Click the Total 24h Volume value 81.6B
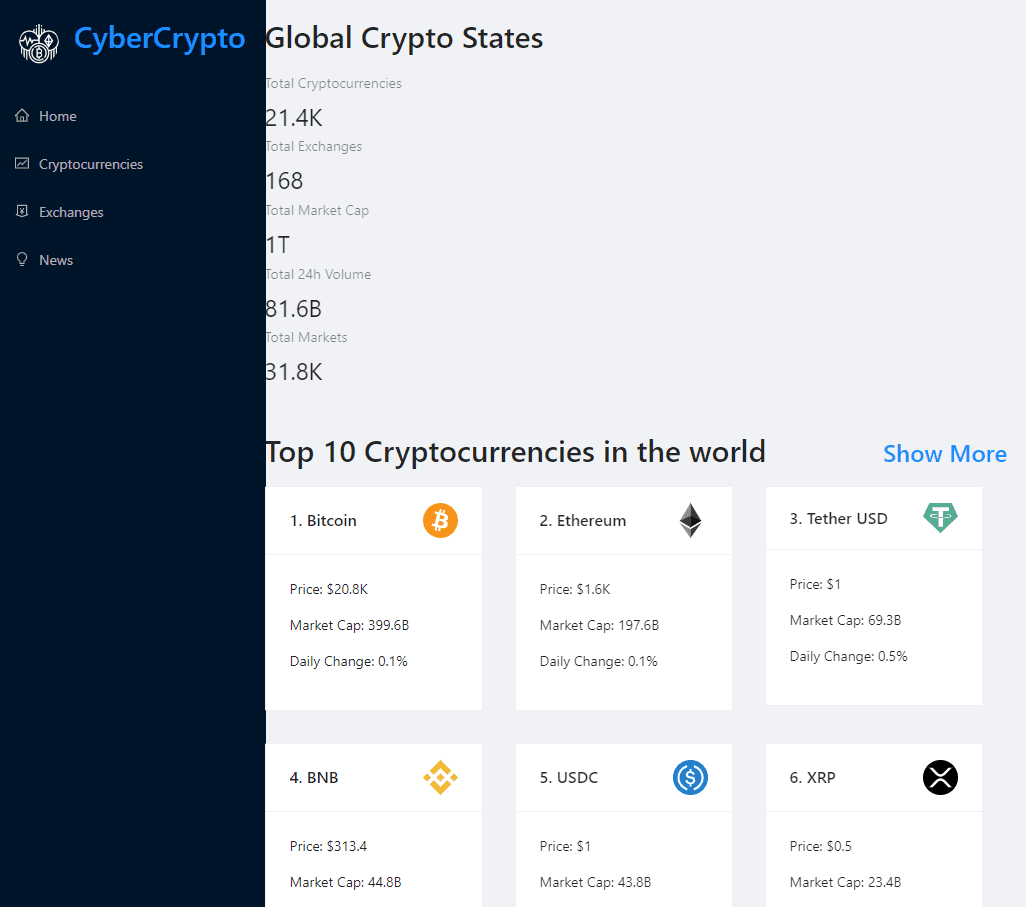The width and height of the screenshot is (1026, 907). pyautogui.click(x=293, y=308)
